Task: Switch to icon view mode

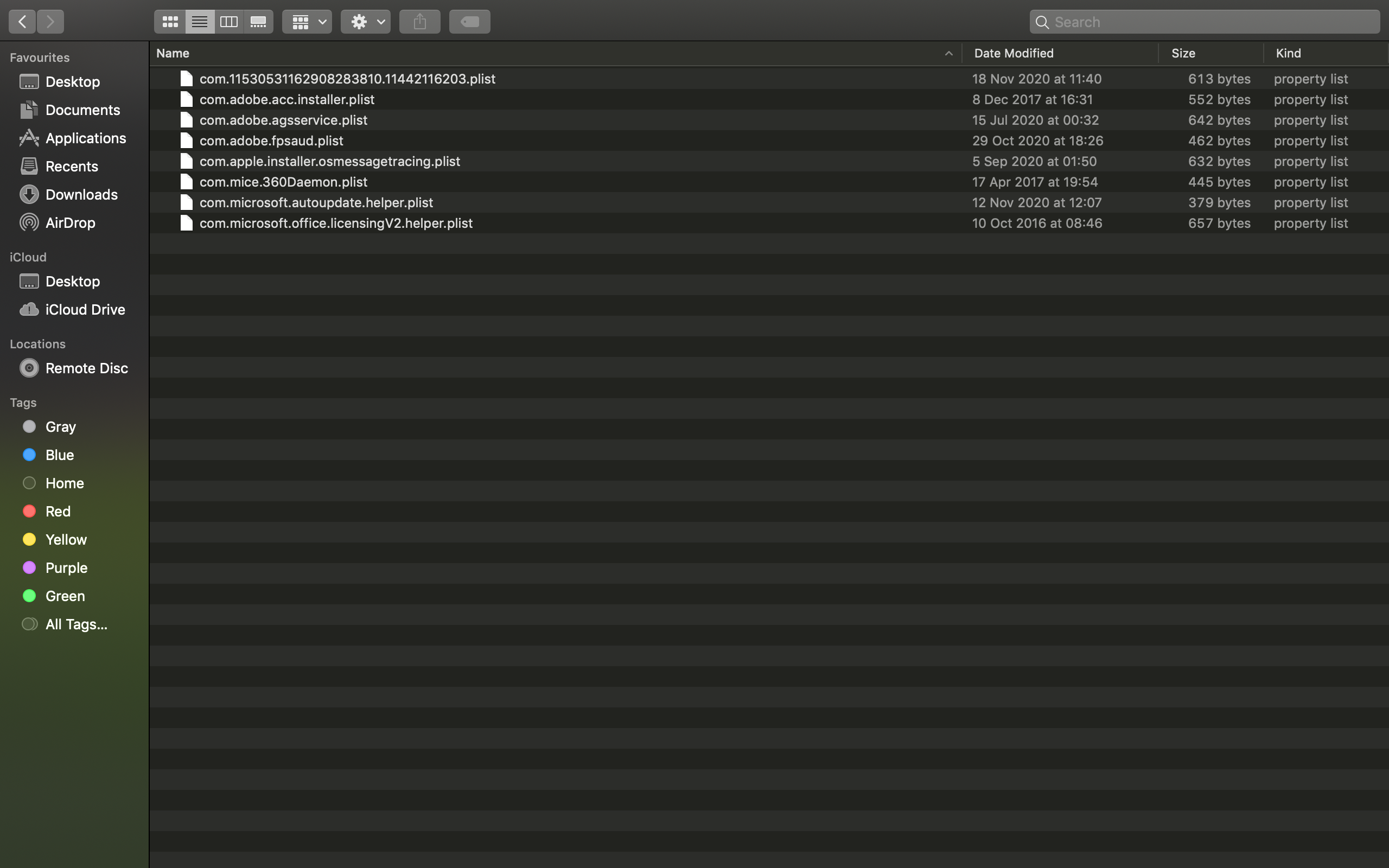Action: [x=170, y=22]
